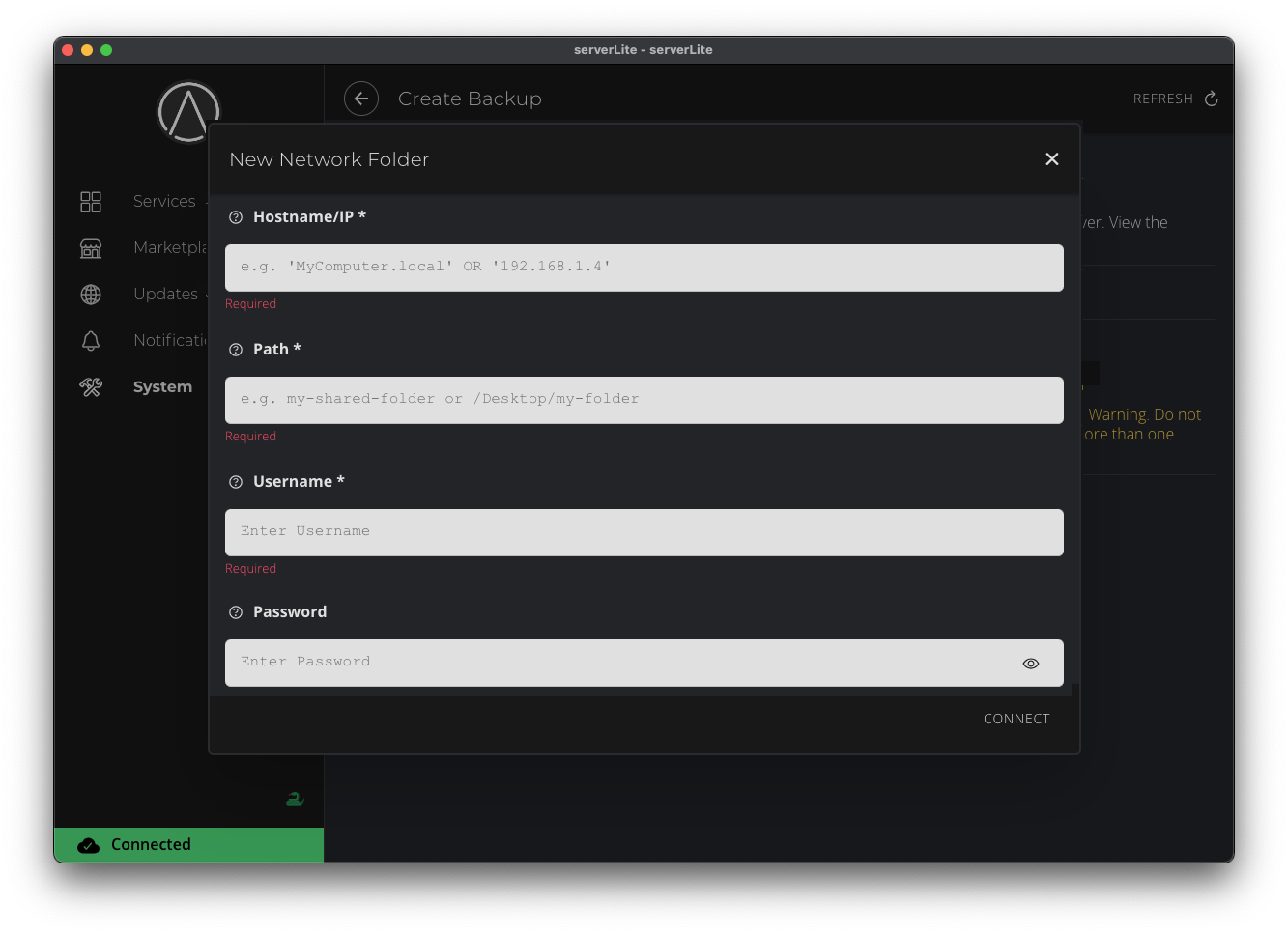Click the help icon beside Username label
This screenshot has width=1288, height=934.
tap(236, 482)
